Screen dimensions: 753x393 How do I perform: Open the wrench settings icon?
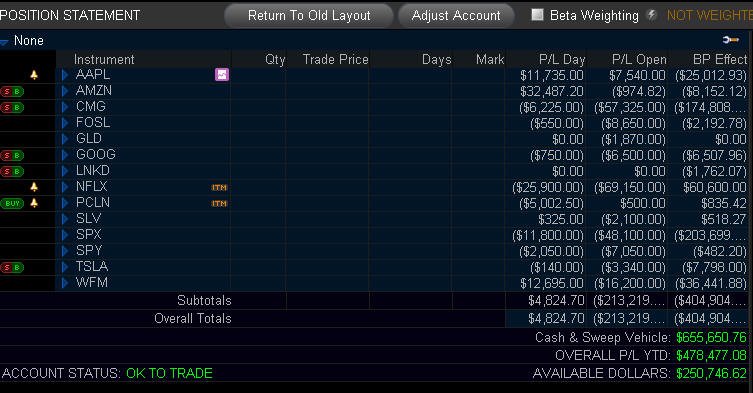(x=730, y=40)
